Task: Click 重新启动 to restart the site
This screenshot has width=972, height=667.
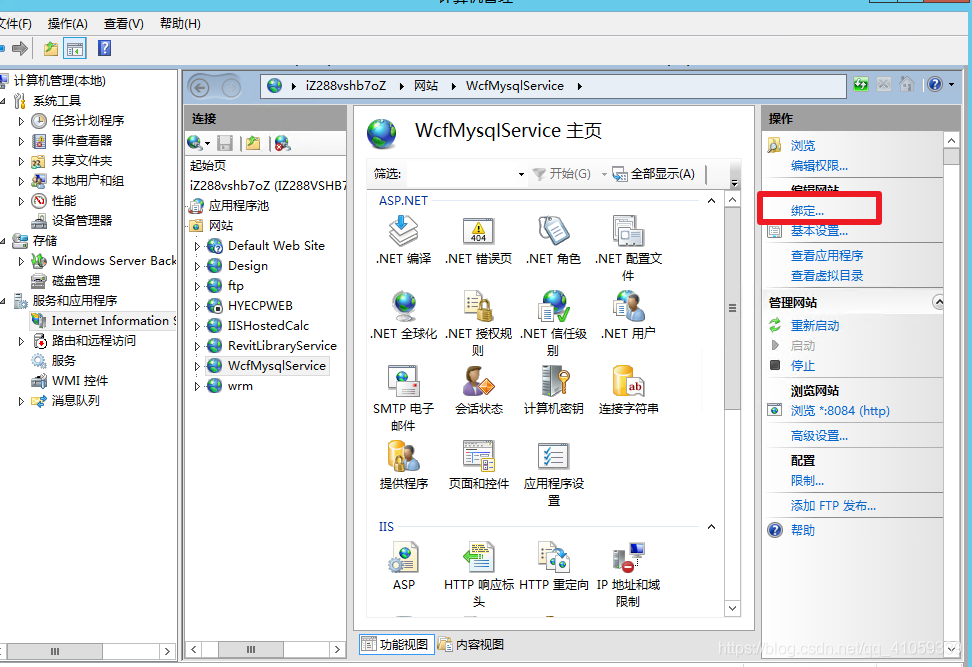Action: (x=815, y=325)
